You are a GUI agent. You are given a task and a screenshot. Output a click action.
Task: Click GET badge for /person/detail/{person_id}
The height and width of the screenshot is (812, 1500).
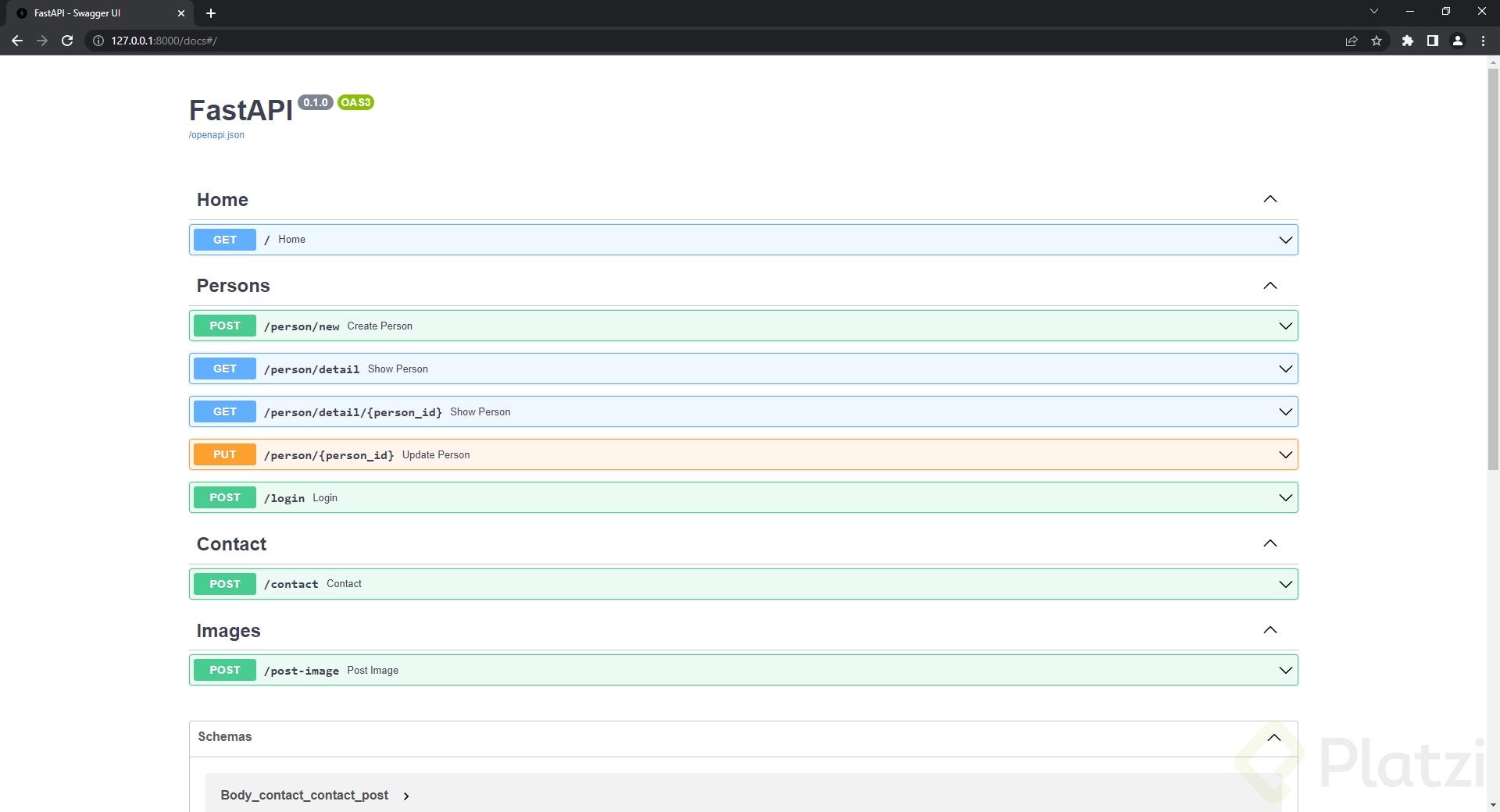coord(225,411)
